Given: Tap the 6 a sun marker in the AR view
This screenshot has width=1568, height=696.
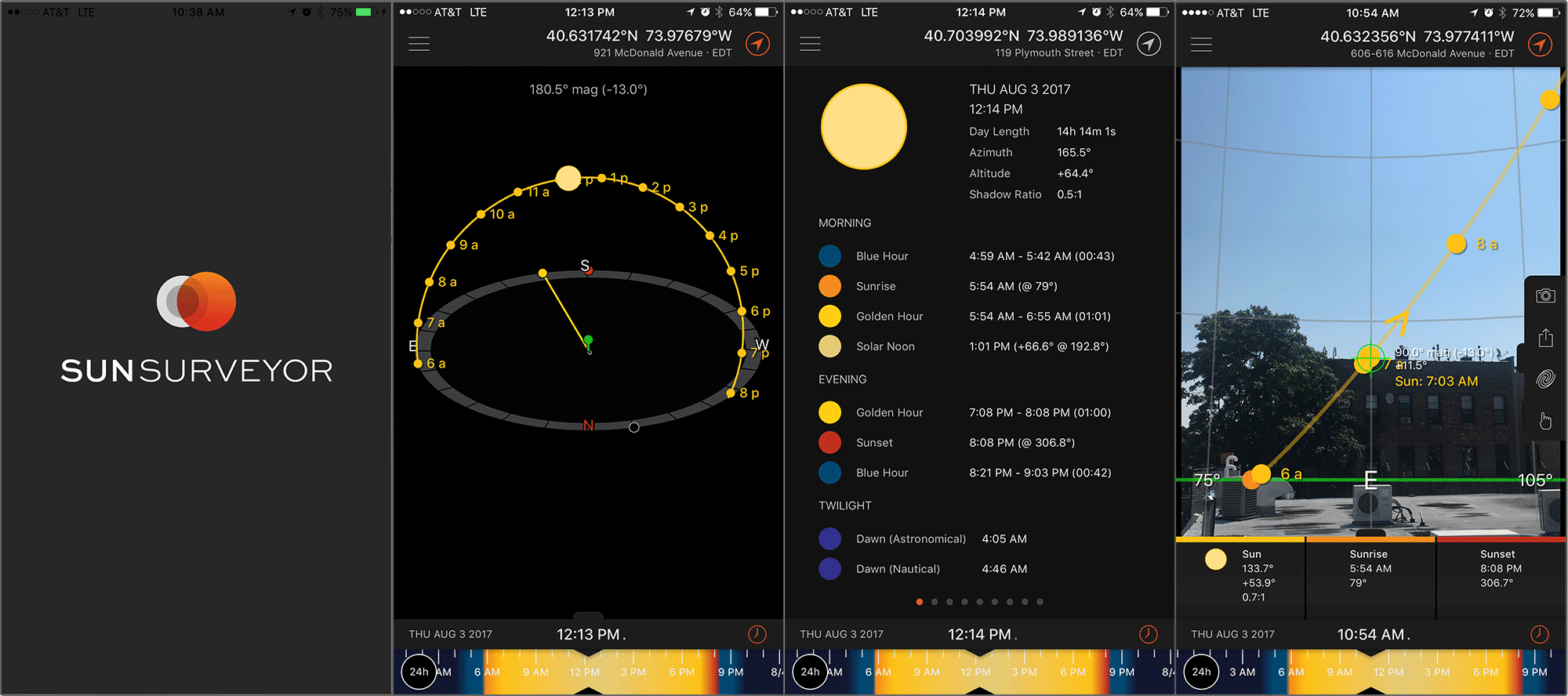Looking at the screenshot, I should [1261, 473].
